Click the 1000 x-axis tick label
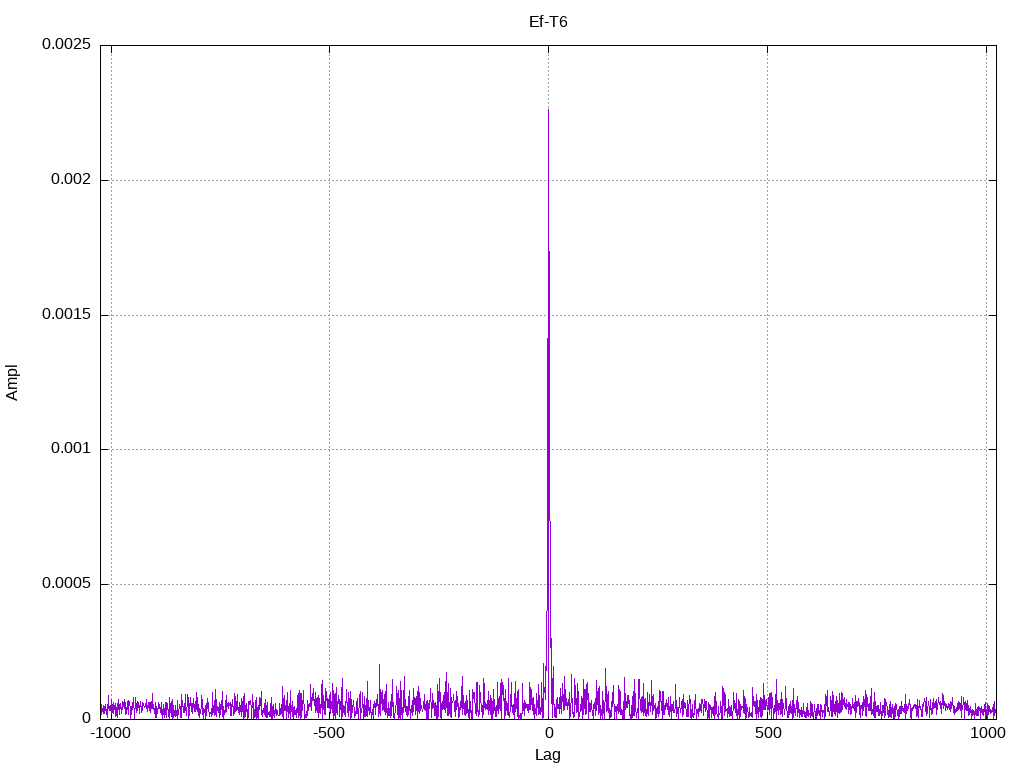This screenshot has height=768, width=1024. 987,733
